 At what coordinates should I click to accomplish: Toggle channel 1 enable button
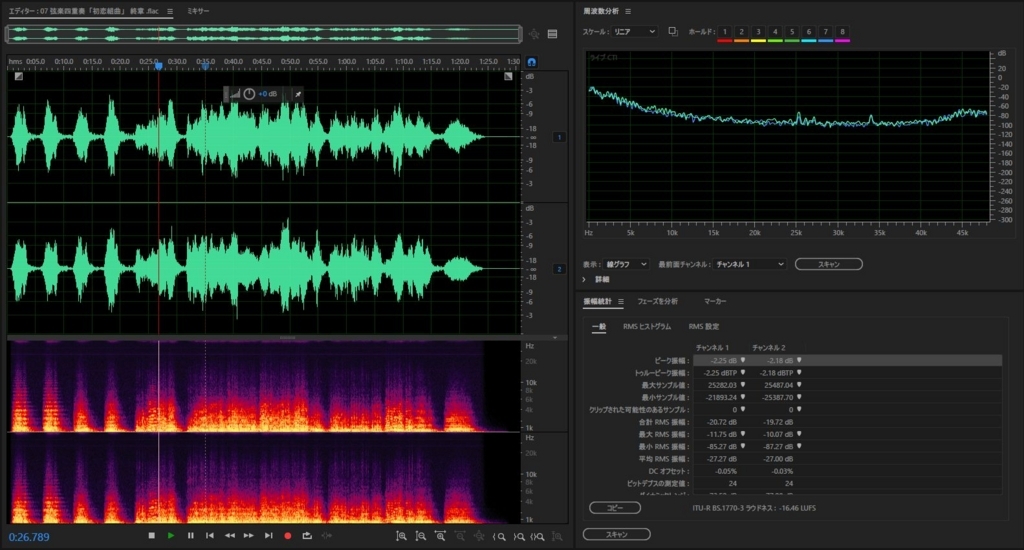pyautogui.click(x=559, y=137)
